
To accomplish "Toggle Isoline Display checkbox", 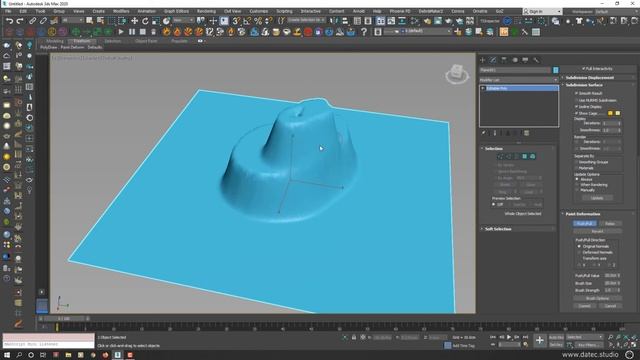I will coord(577,107).
